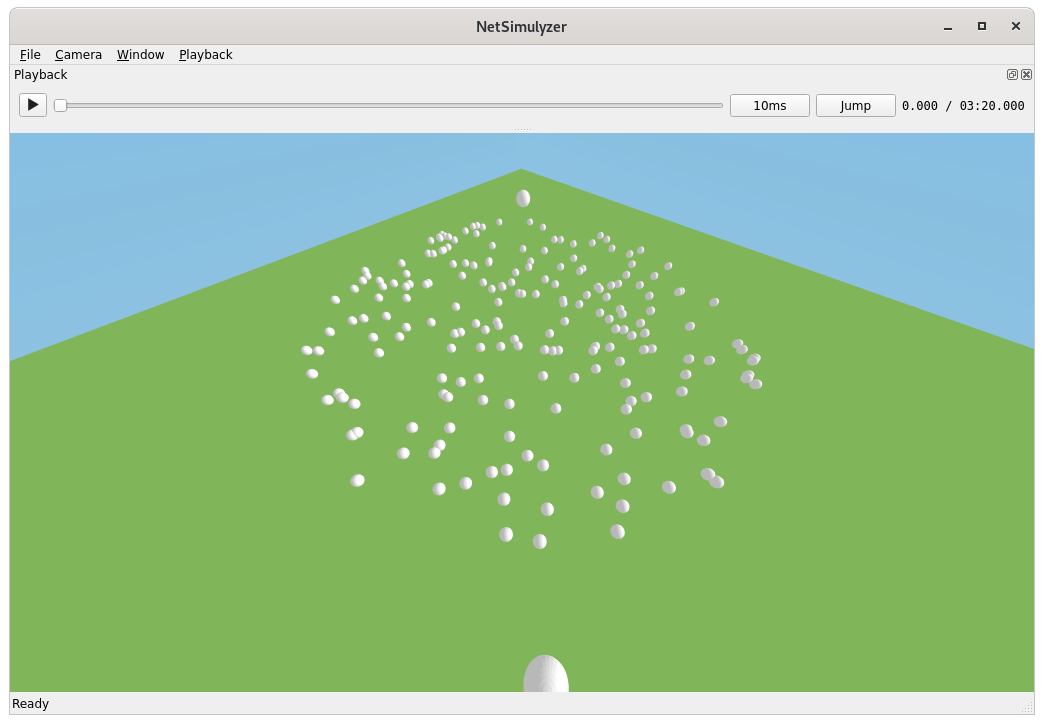Click the Jump button
Screen dimensions: 1044x724
(856, 105)
